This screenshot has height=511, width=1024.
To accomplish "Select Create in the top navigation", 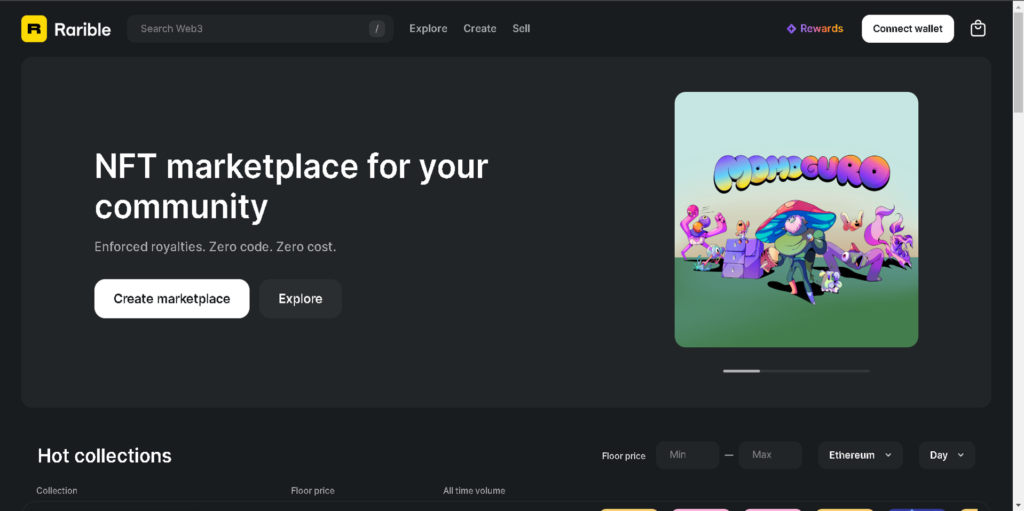I will point(479,29).
